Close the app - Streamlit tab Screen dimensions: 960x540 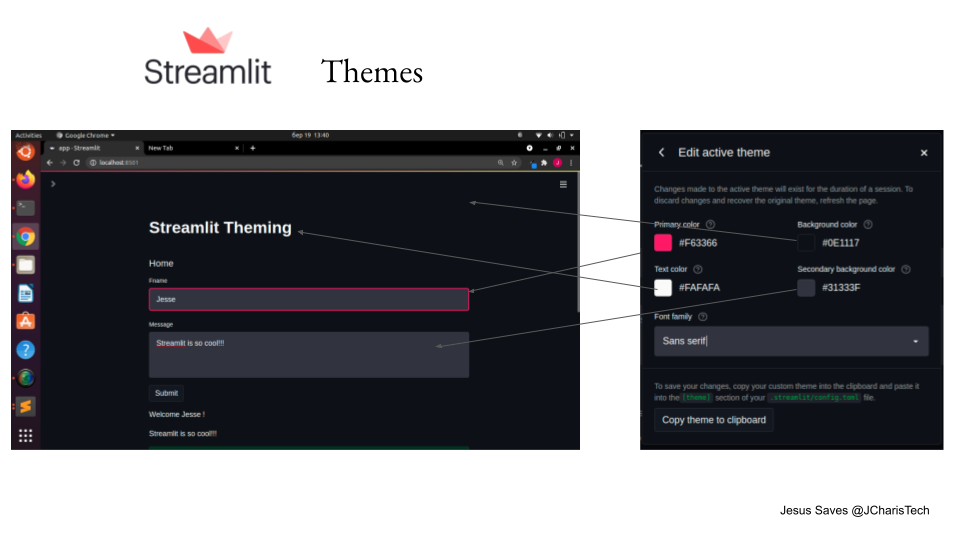pyautogui.click(x=137, y=148)
